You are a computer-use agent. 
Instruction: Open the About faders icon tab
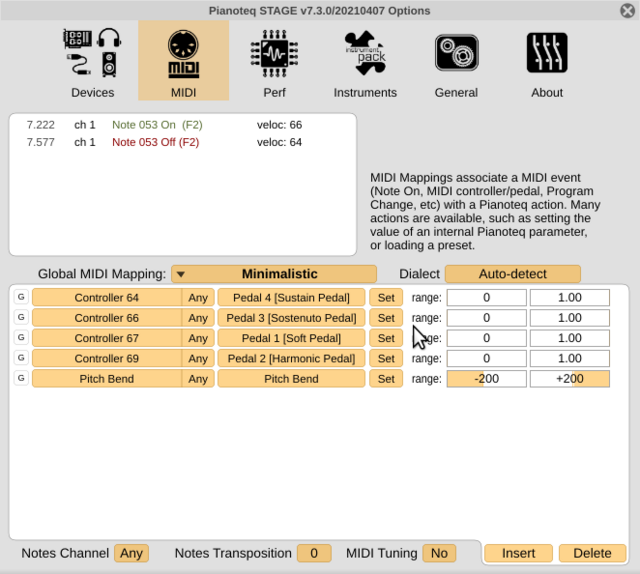point(547,53)
